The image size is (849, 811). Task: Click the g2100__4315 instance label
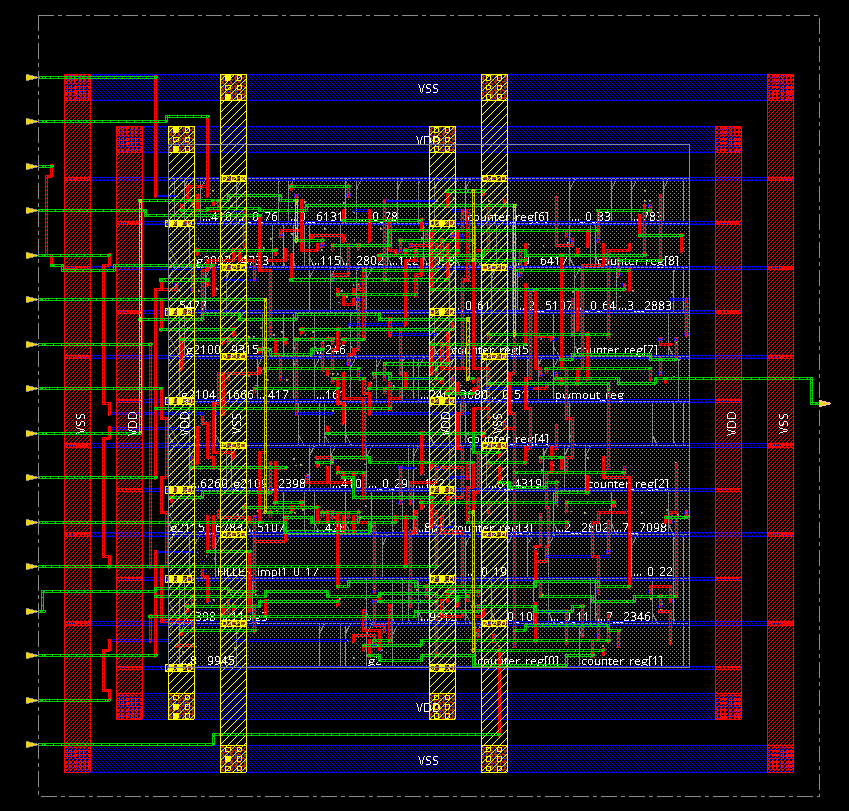222,350
